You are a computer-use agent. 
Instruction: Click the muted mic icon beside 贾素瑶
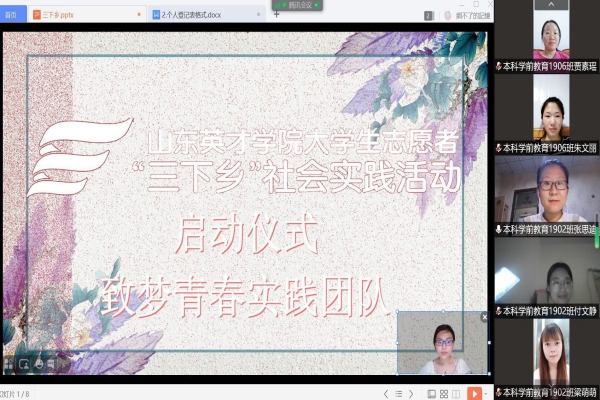point(498,67)
